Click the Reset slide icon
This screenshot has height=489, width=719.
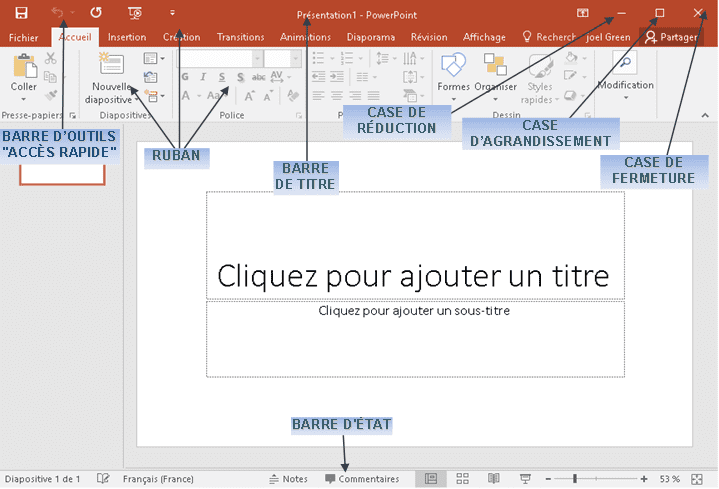pos(150,77)
